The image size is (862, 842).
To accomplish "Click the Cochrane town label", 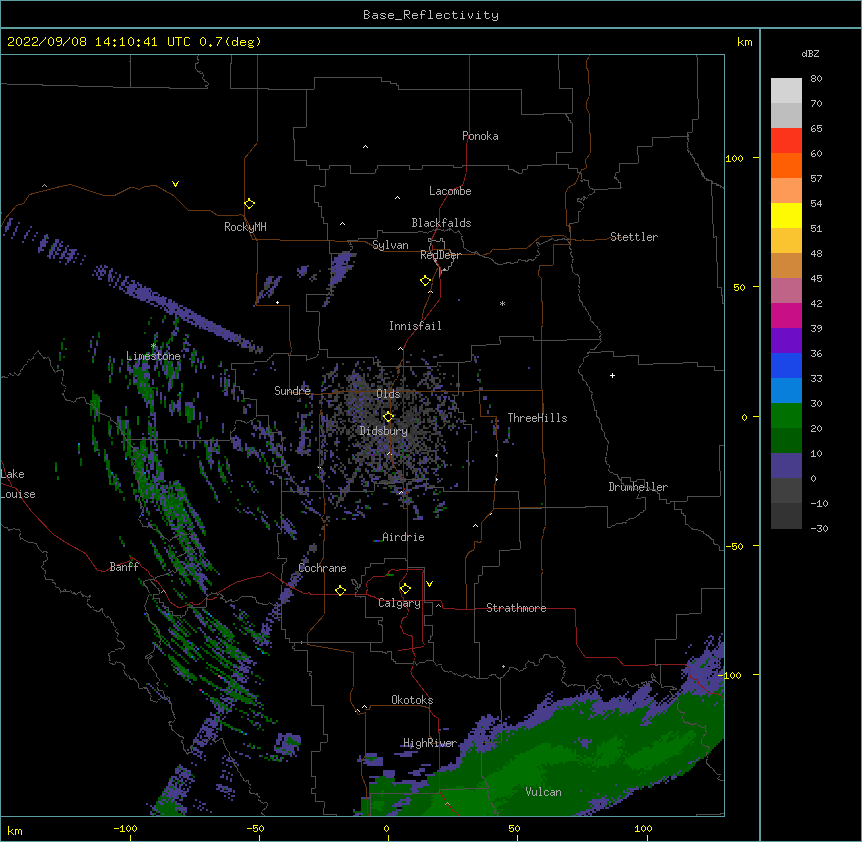I will pyautogui.click(x=322, y=568).
